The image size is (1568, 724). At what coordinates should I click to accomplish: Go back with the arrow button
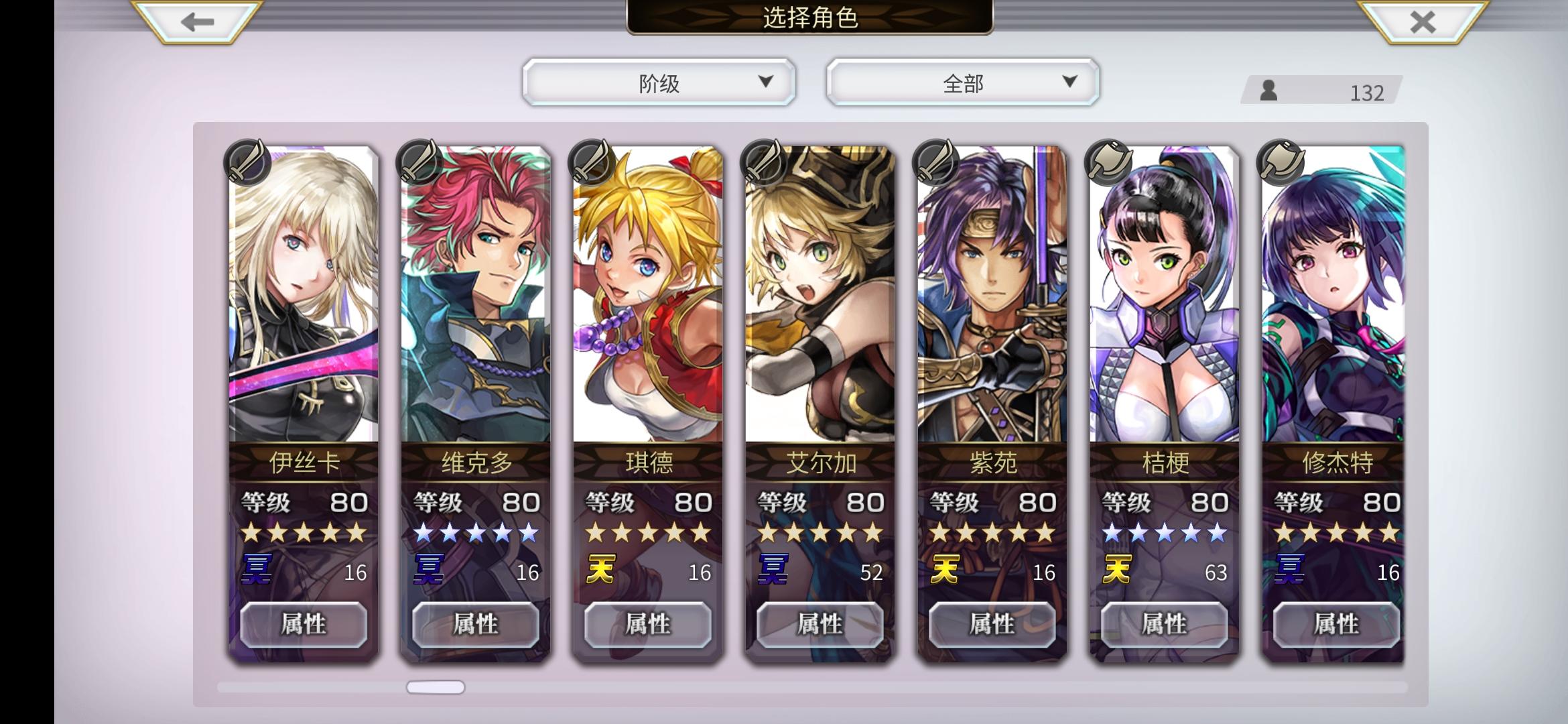[196, 21]
